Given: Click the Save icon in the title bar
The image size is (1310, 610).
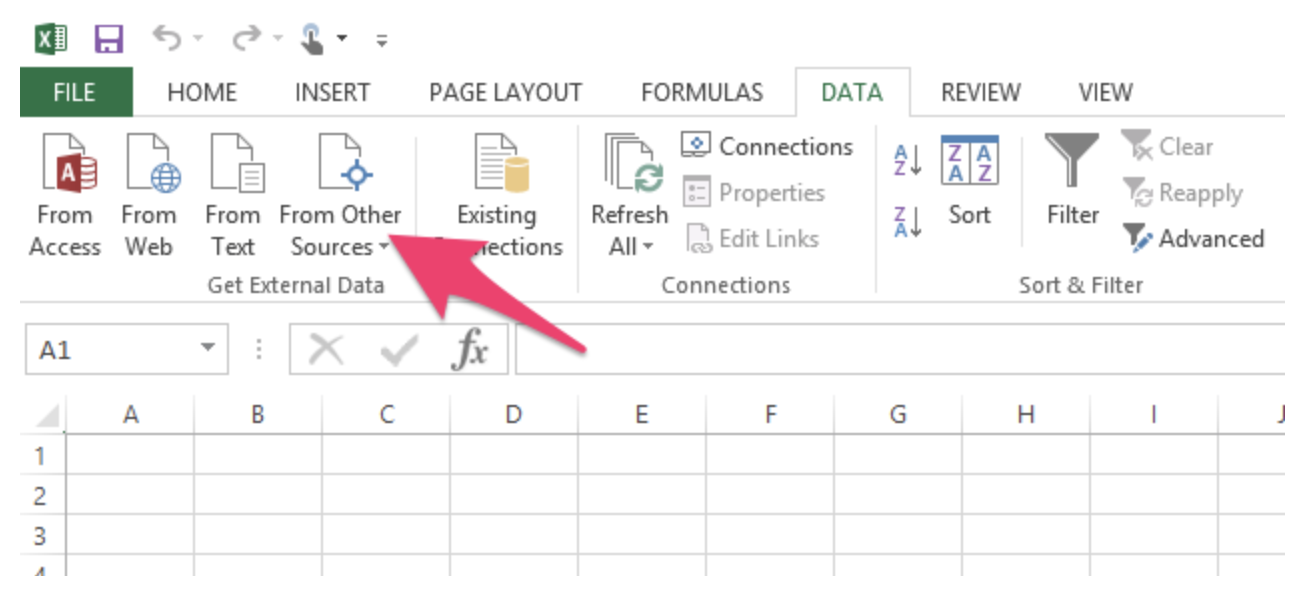Looking at the screenshot, I should [109, 40].
